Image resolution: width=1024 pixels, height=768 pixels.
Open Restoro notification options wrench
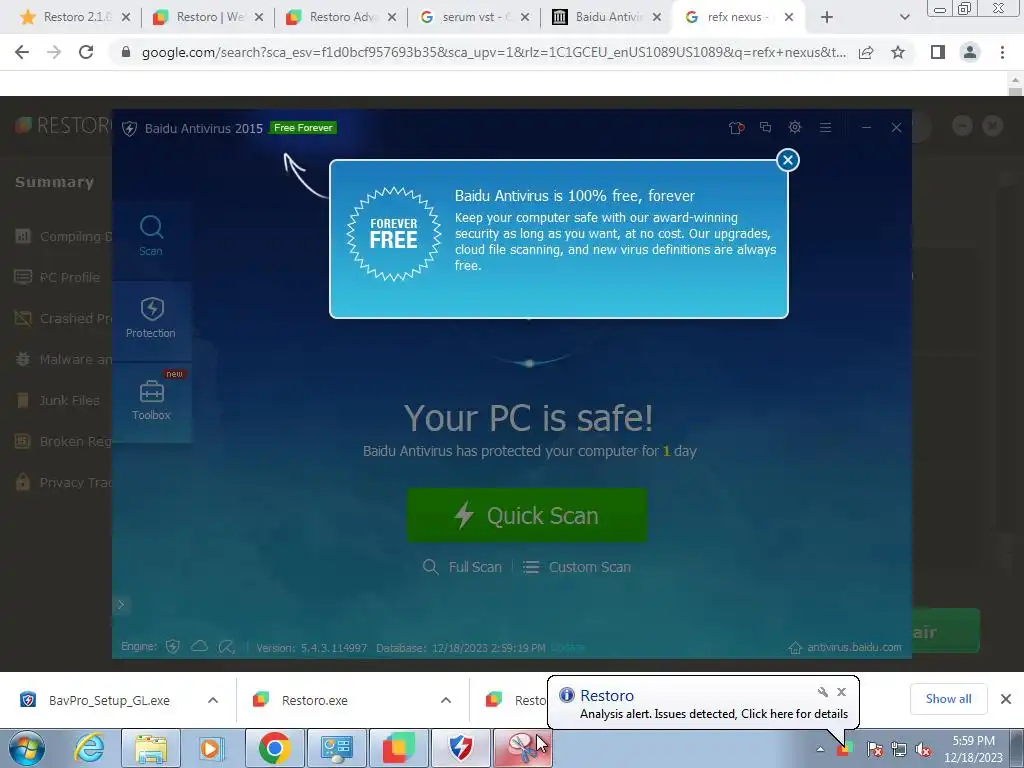pyautogui.click(x=823, y=692)
